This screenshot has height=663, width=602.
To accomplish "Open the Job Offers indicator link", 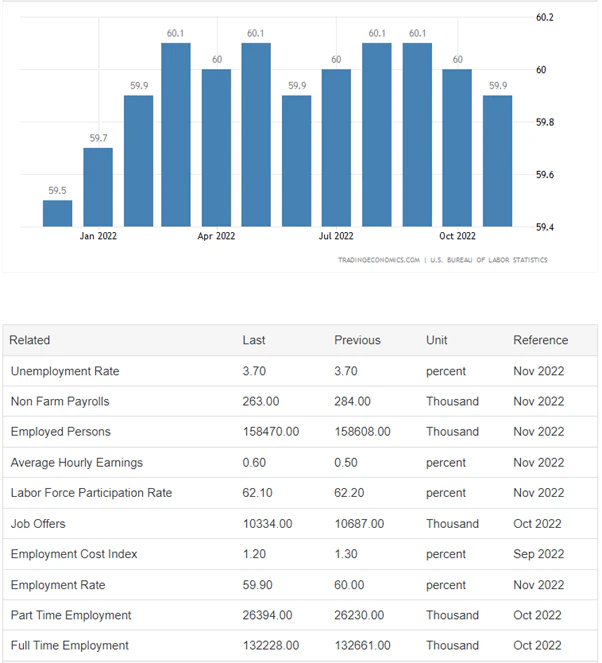I will coord(39,523).
